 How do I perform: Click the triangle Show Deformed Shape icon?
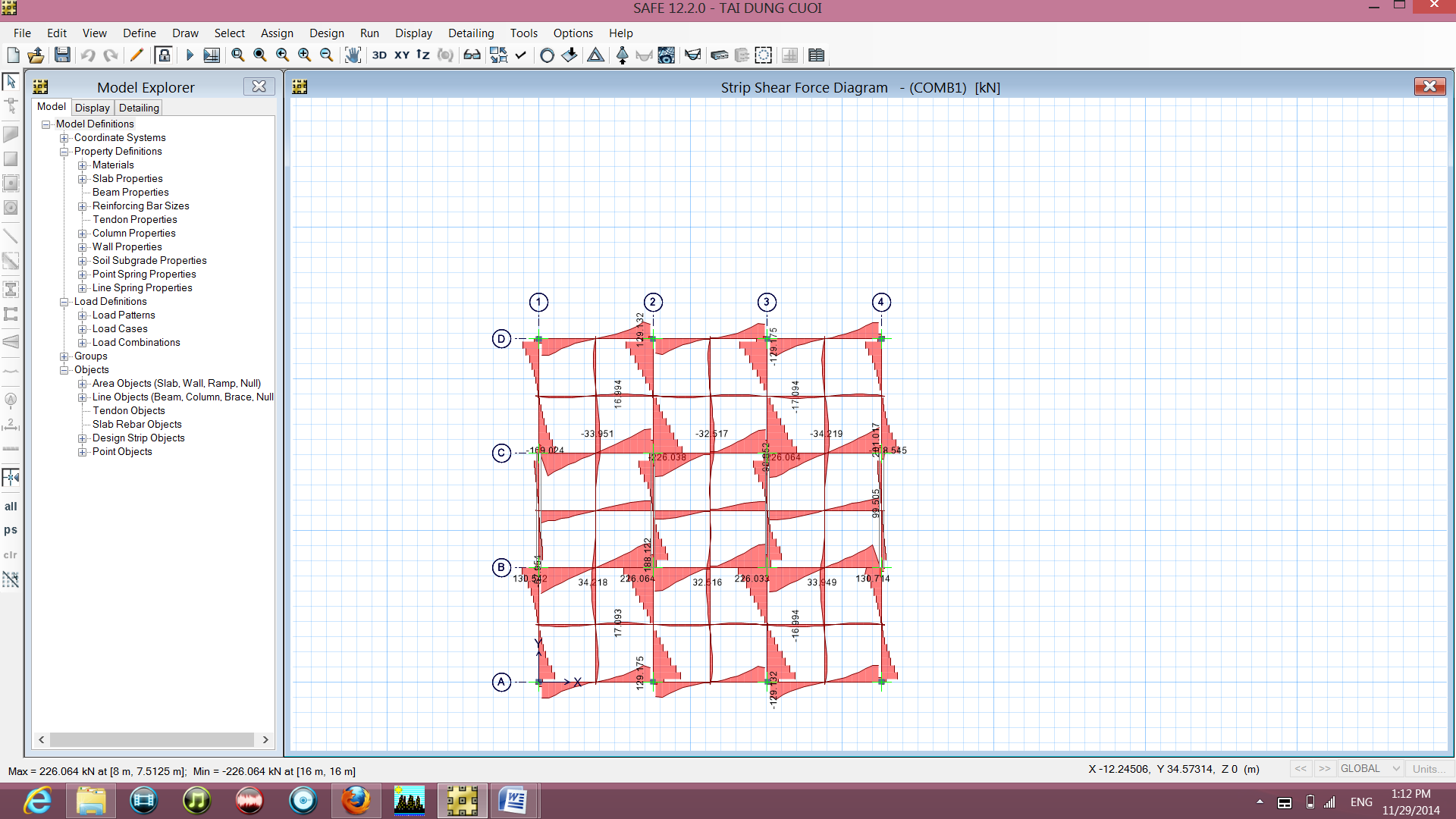tap(596, 55)
